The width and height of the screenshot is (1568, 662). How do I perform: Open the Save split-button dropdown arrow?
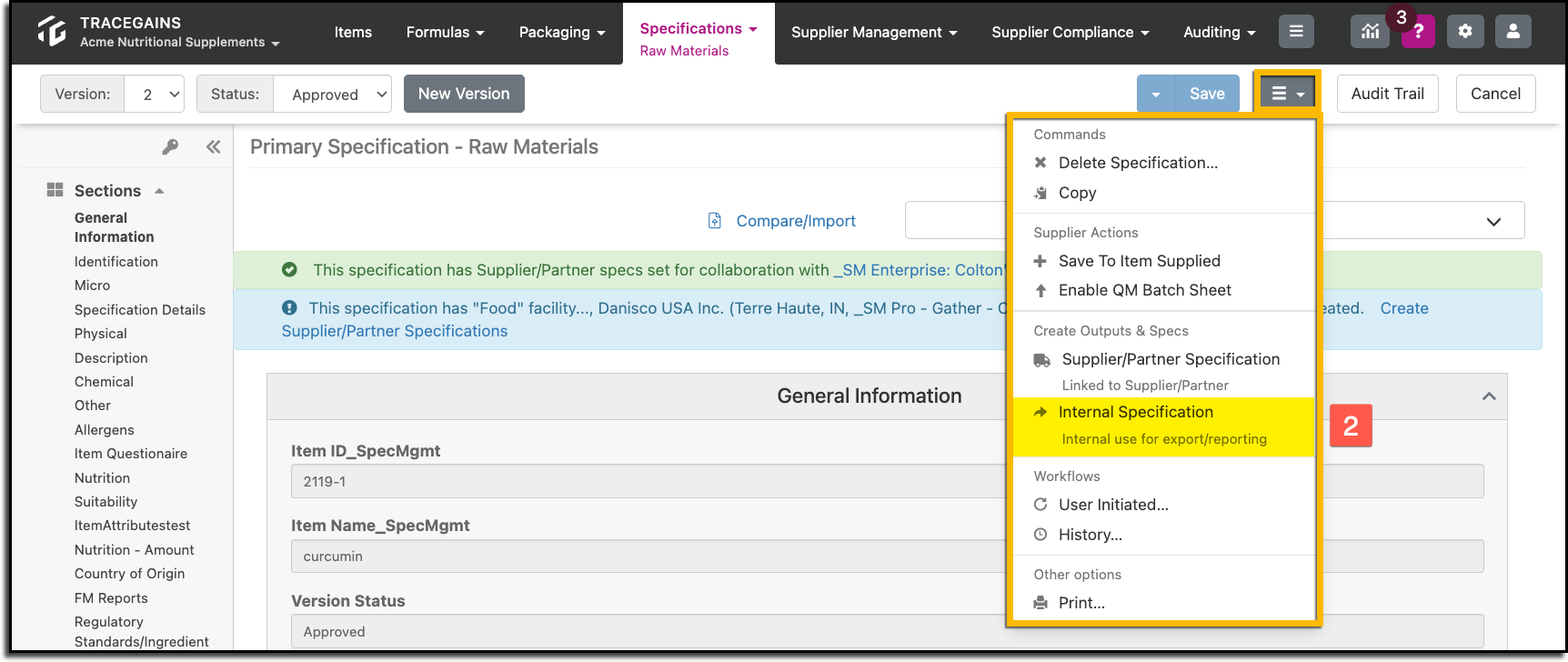[1156, 94]
